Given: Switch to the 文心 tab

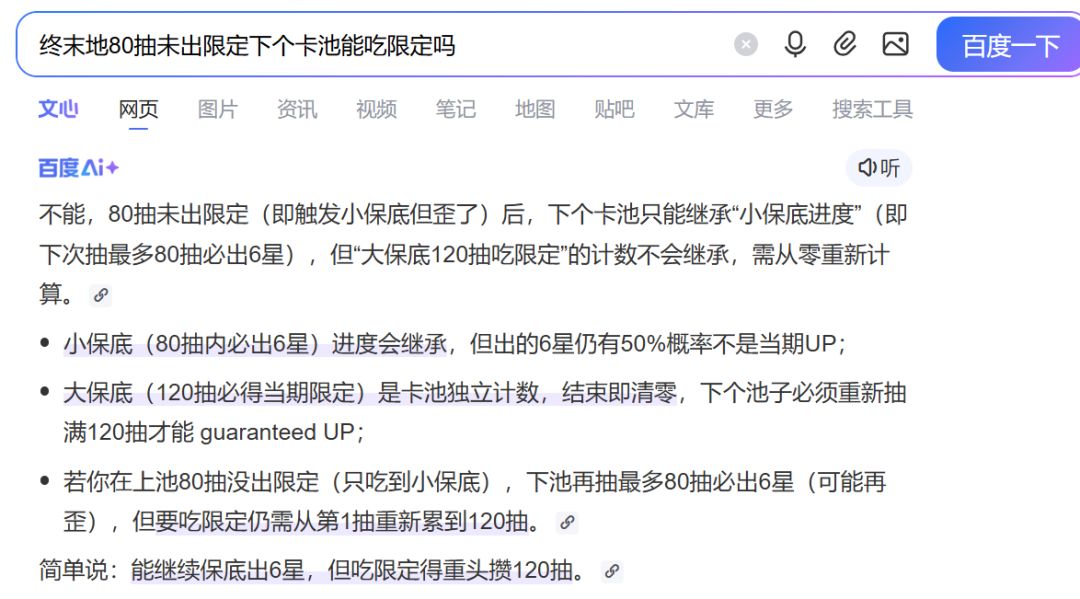Looking at the screenshot, I should (58, 109).
